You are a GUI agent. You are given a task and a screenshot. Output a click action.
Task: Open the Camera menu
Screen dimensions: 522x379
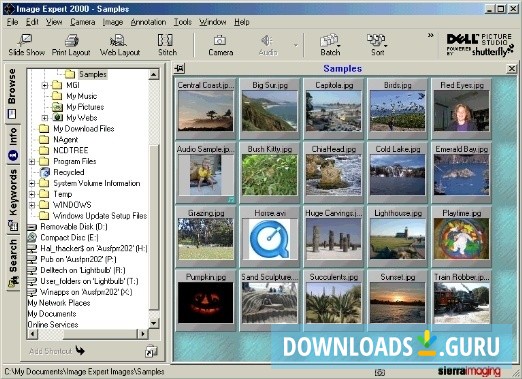pyautogui.click(x=83, y=22)
